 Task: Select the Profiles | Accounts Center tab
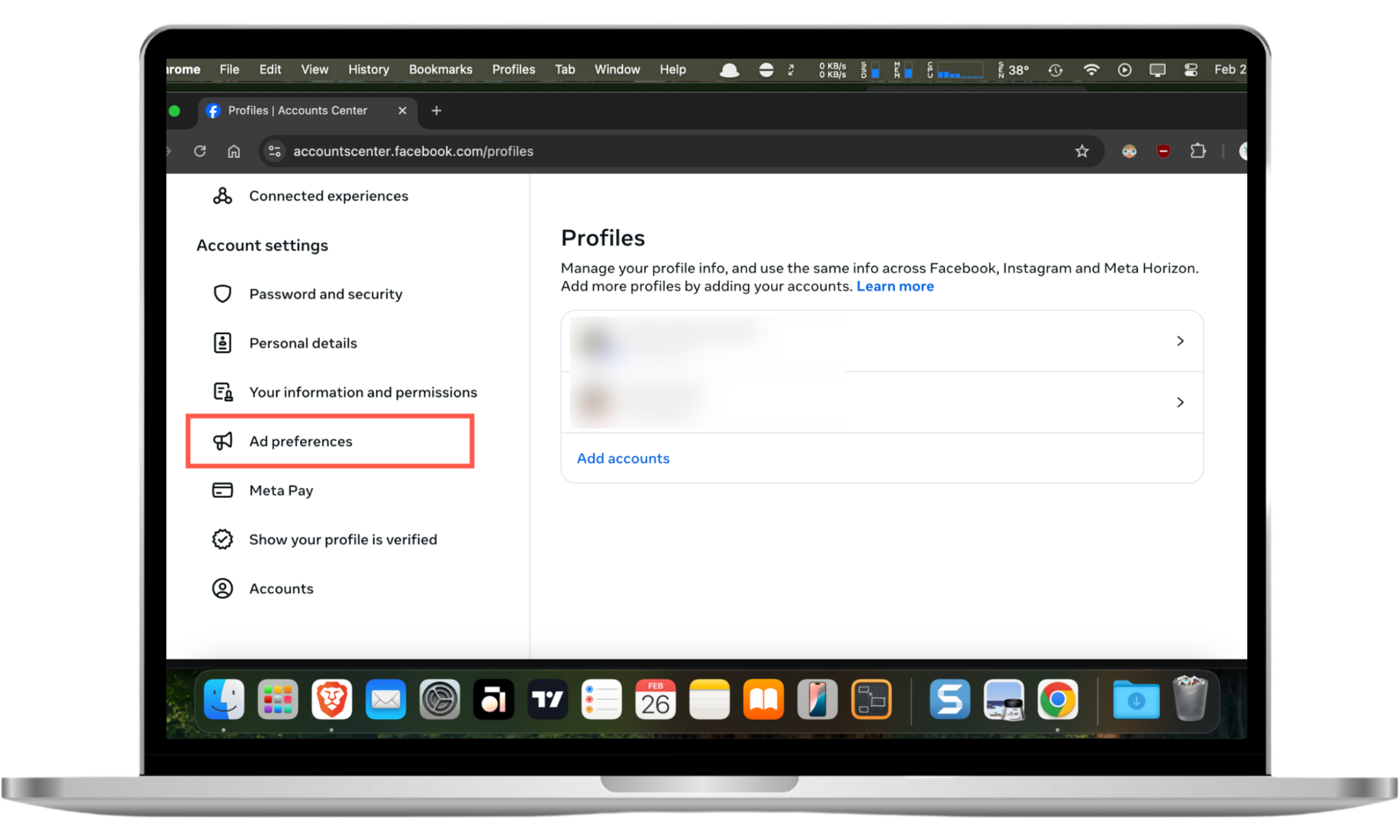[307, 111]
